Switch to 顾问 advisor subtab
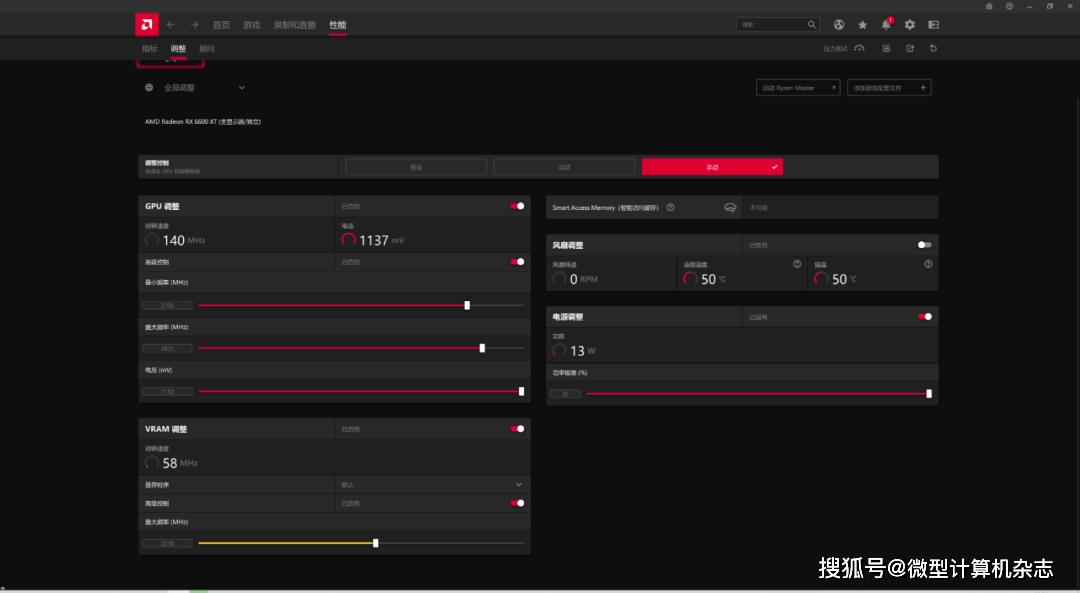The width and height of the screenshot is (1080, 593). coord(207,49)
